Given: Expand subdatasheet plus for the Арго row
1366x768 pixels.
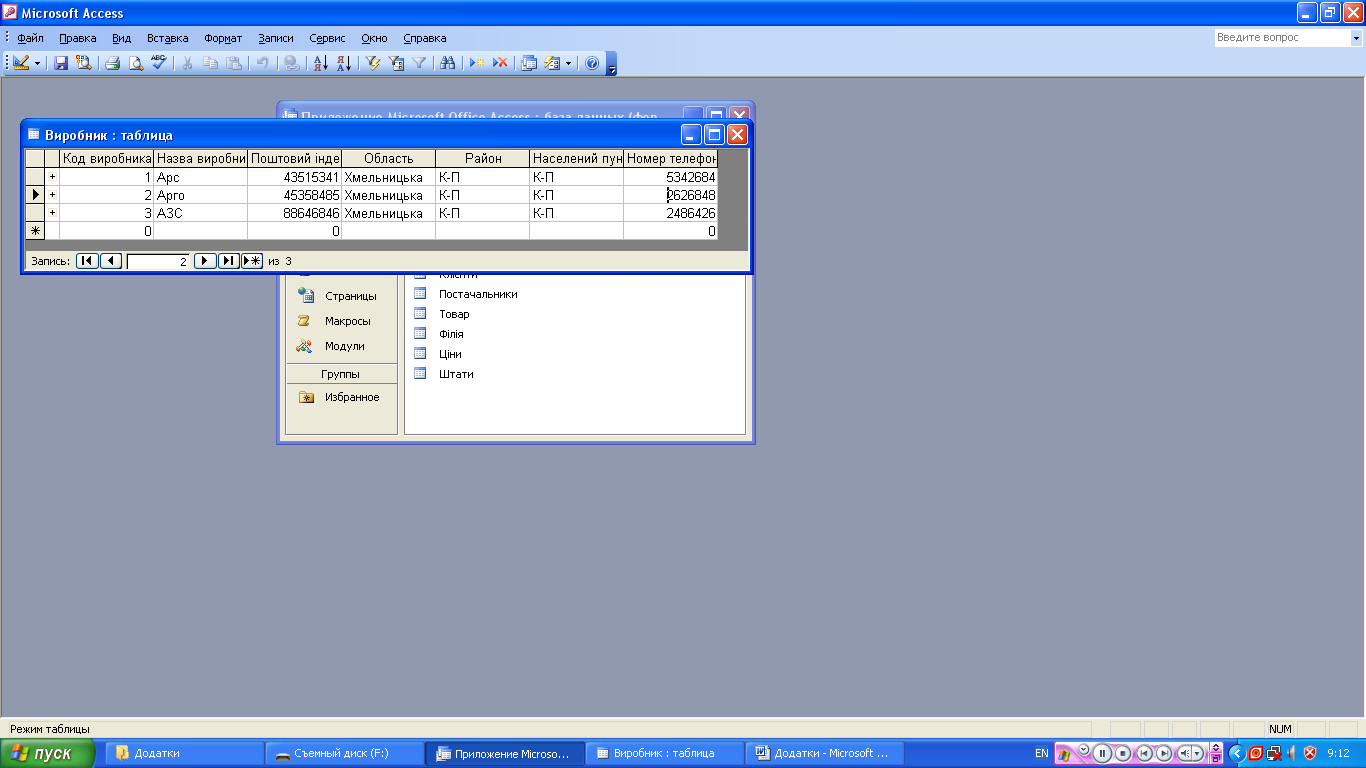Looking at the screenshot, I should point(52,195).
